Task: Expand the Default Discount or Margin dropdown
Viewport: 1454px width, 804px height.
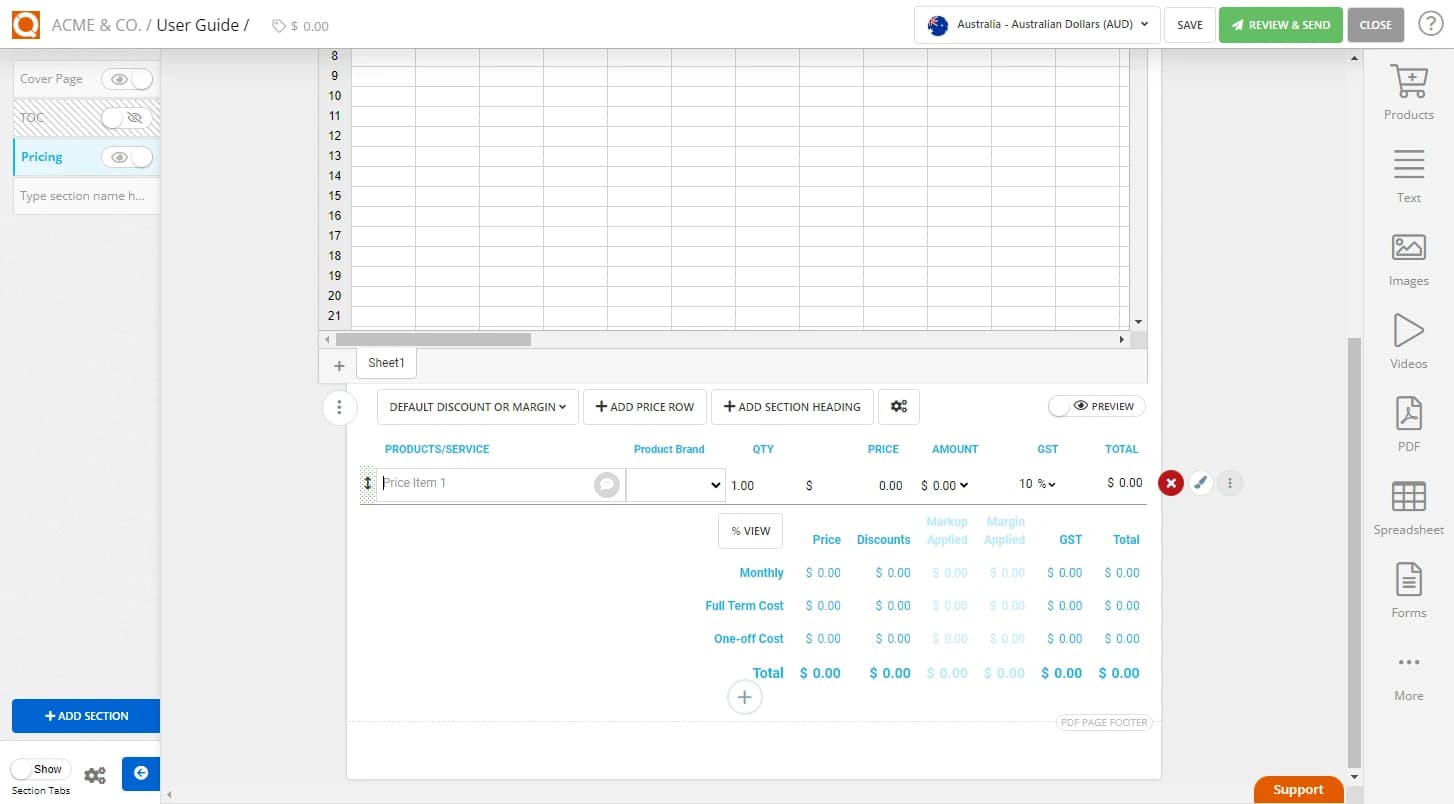Action: 476,406
